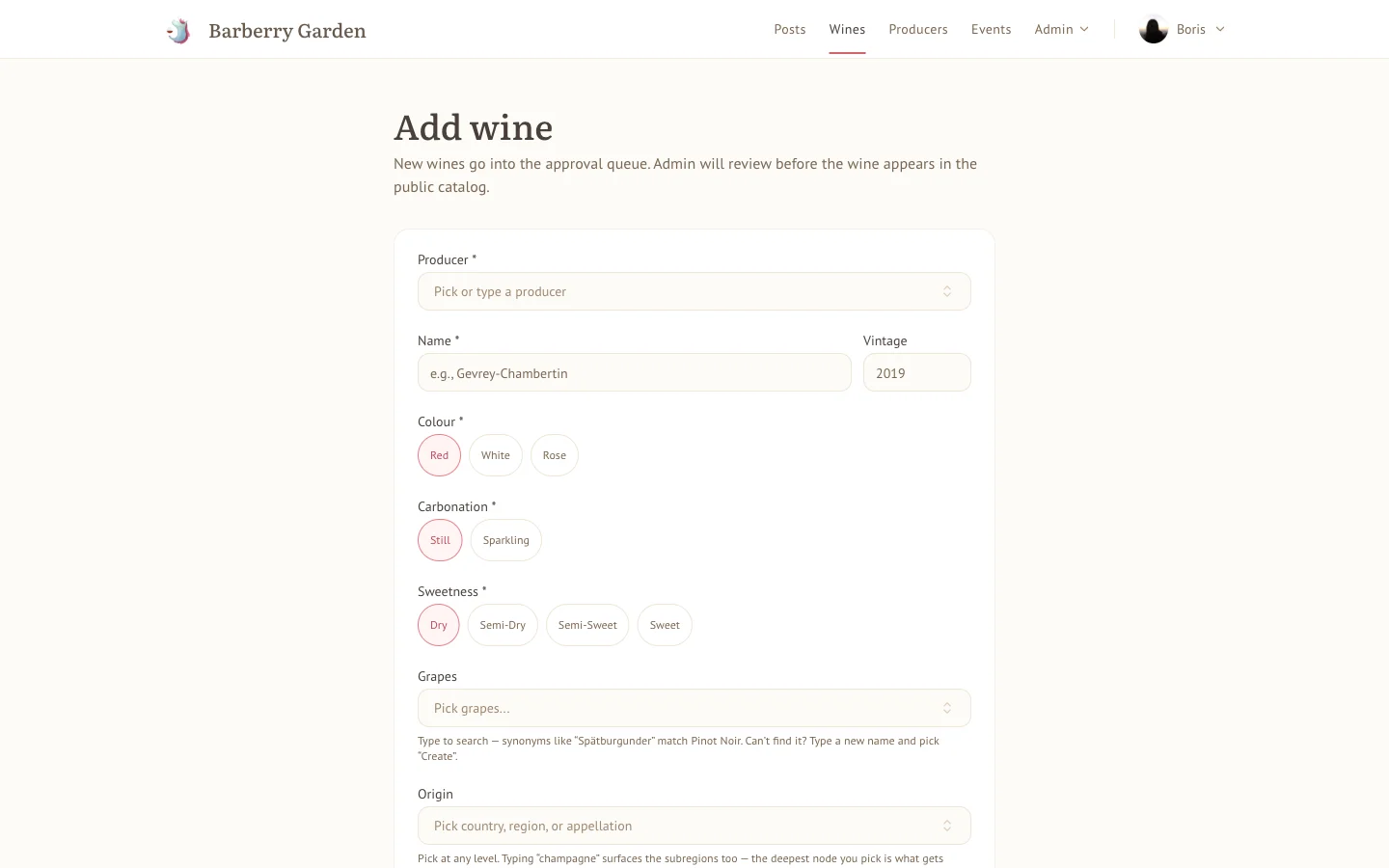Click the Barberry Garden logo icon
Image resolution: width=1389 pixels, height=868 pixels.
(x=177, y=30)
